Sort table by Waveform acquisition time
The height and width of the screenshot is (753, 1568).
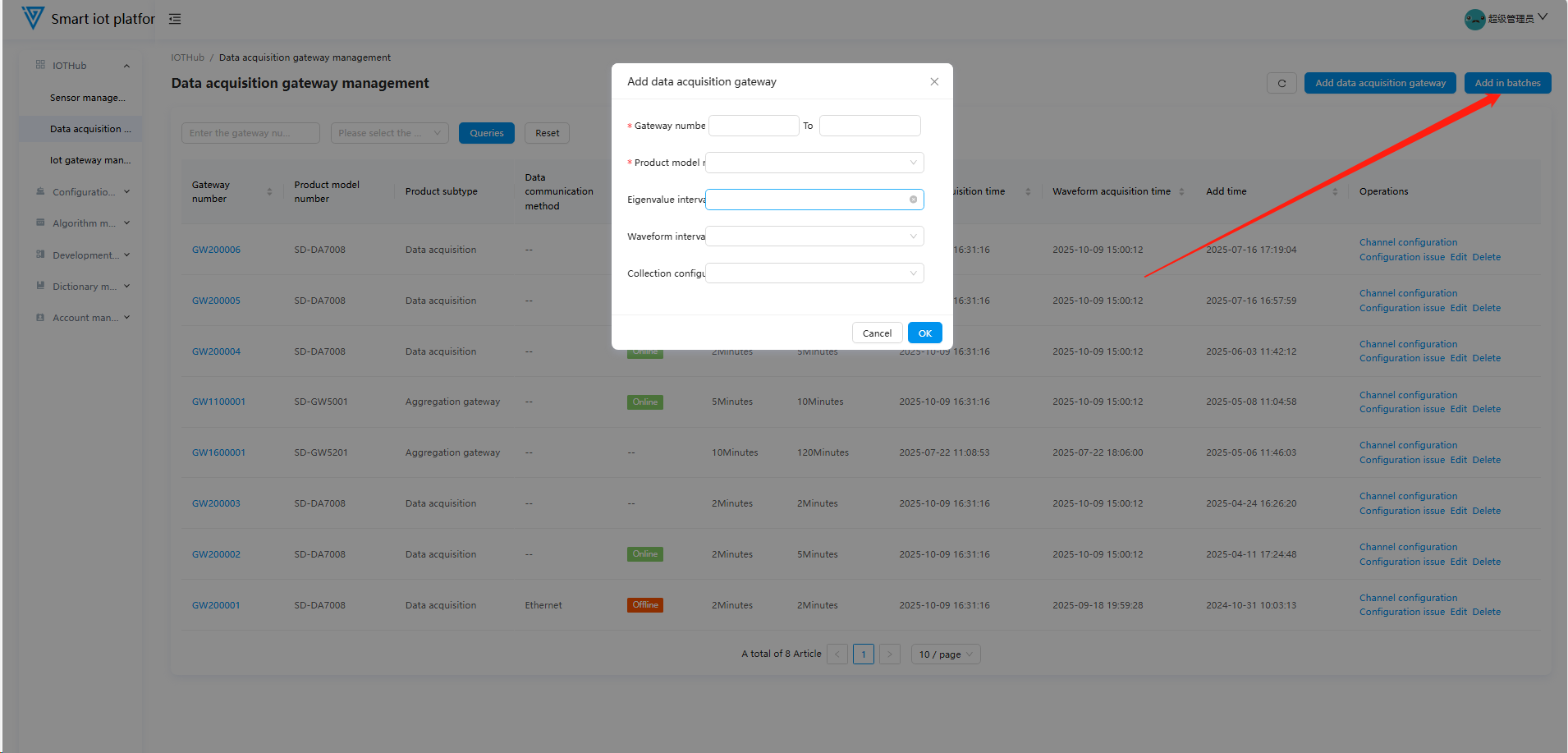[1181, 191]
